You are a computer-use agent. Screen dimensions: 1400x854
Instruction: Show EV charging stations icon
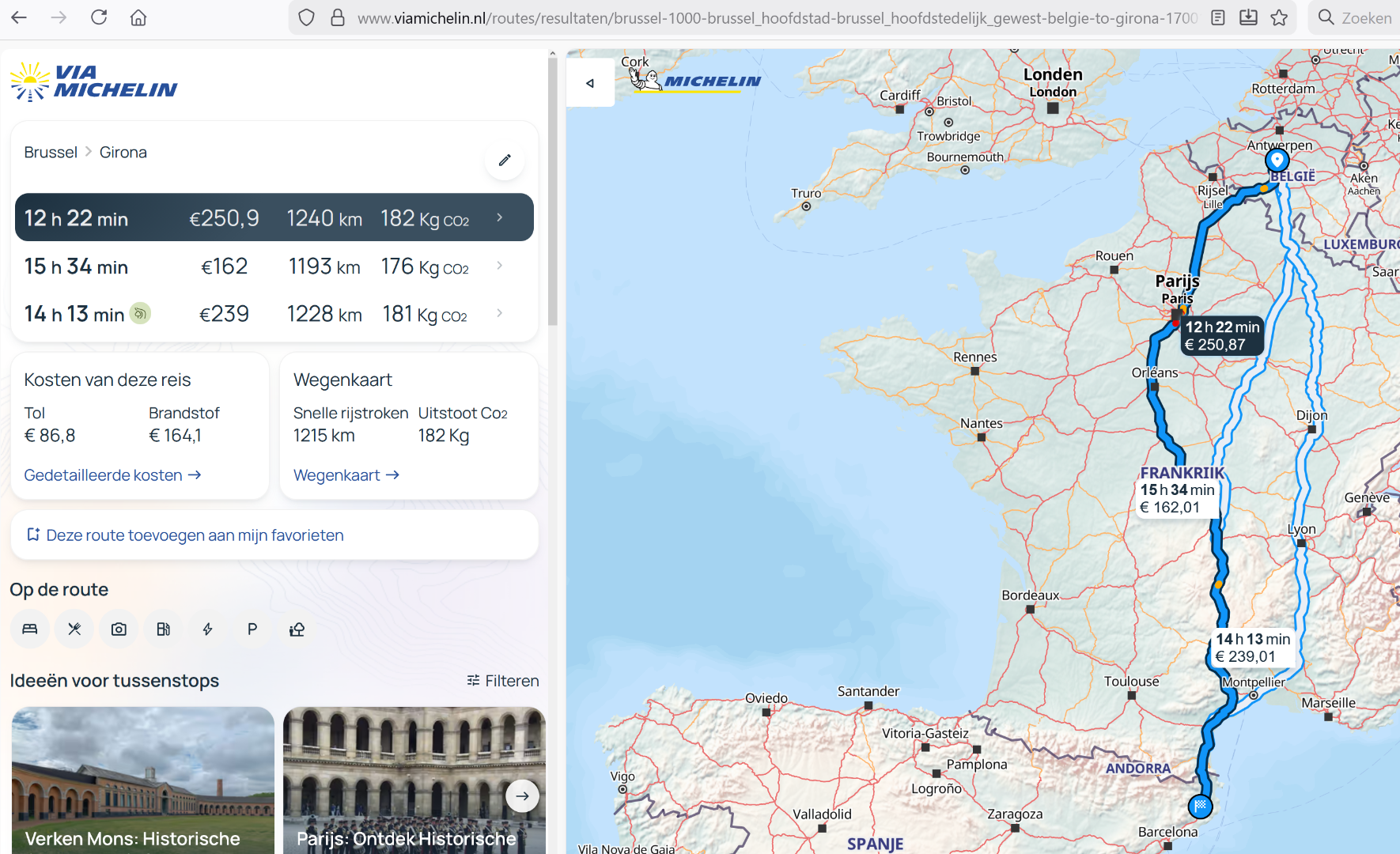[x=207, y=629]
